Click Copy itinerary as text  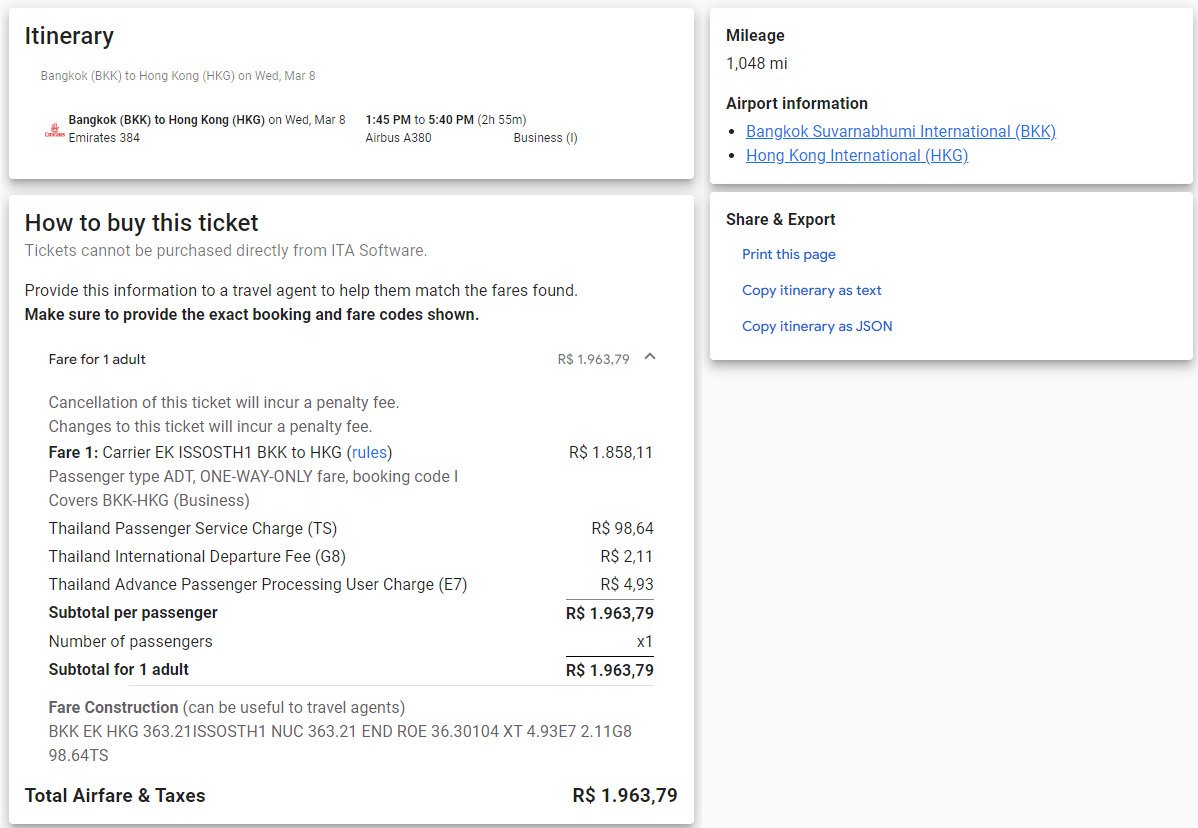811,290
